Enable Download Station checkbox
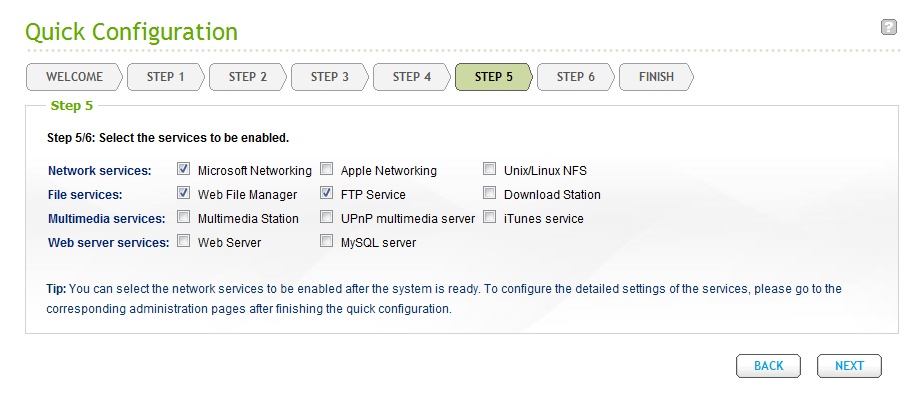 (490, 193)
